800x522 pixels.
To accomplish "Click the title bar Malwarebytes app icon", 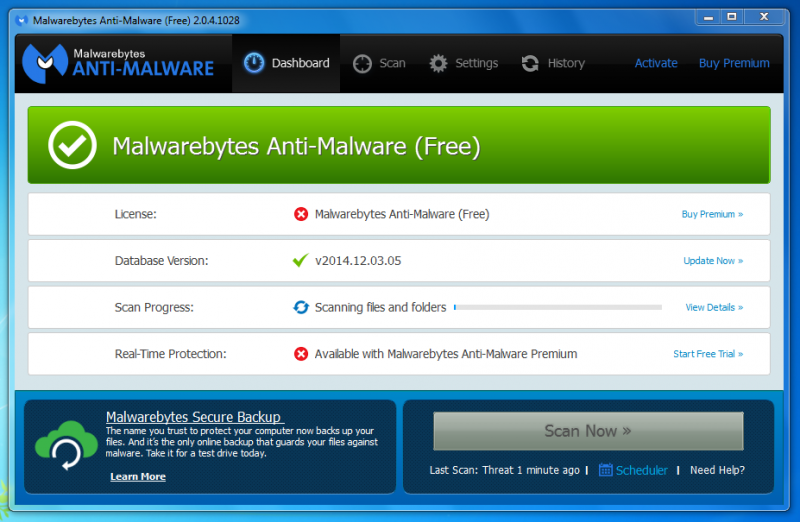I will click(x=21, y=20).
